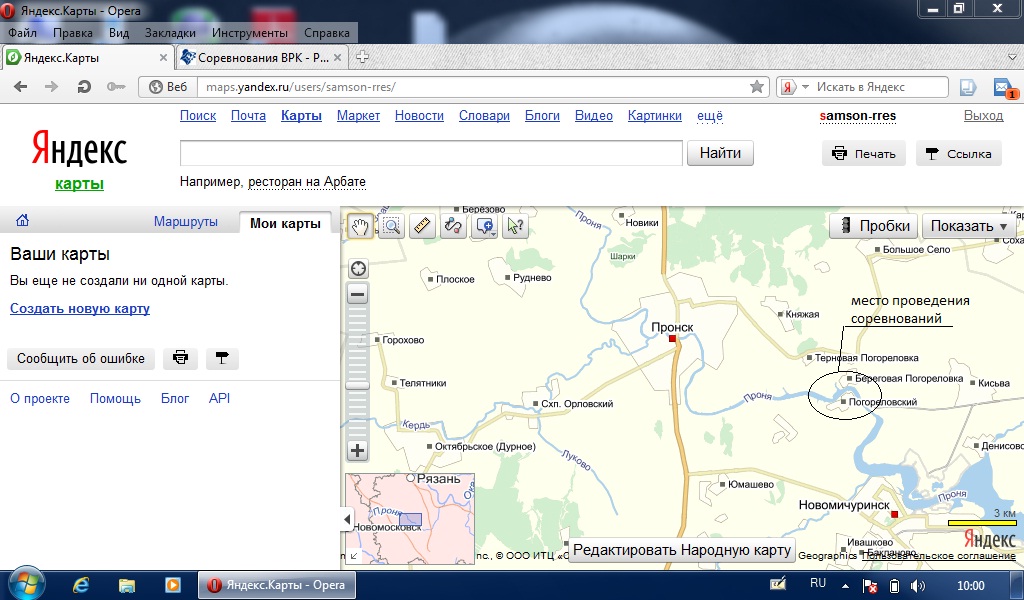Launch Internet Explorer from the taskbar

pyautogui.click(x=81, y=585)
